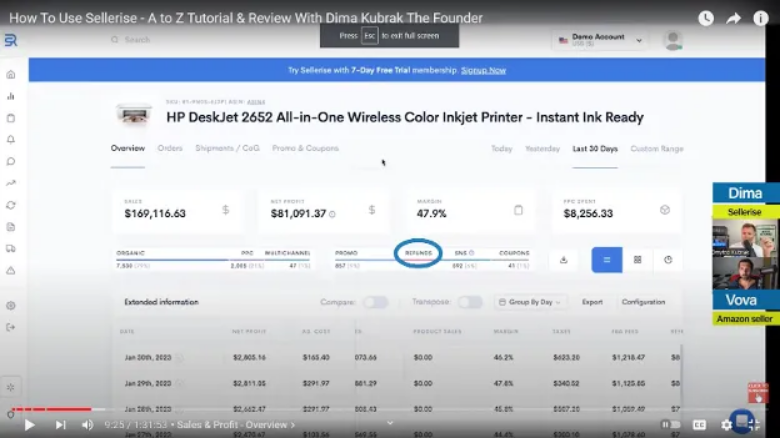Open the Shipments / CoG tab
The height and width of the screenshot is (438, 780).
pyautogui.click(x=227, y=148)
